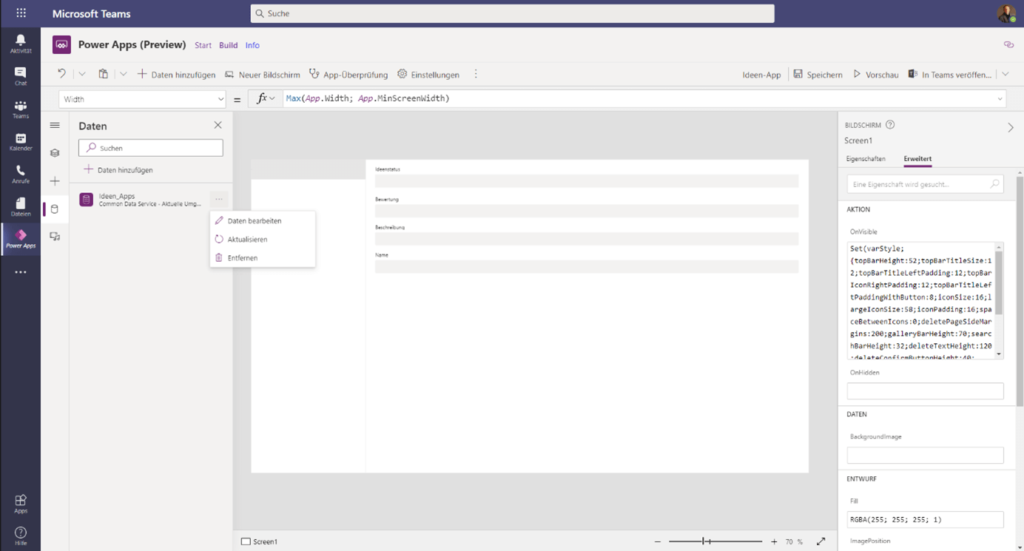Open Anrufe phone icon
1024x551 pixels.
pyautogui.click(x=20, y=174)
